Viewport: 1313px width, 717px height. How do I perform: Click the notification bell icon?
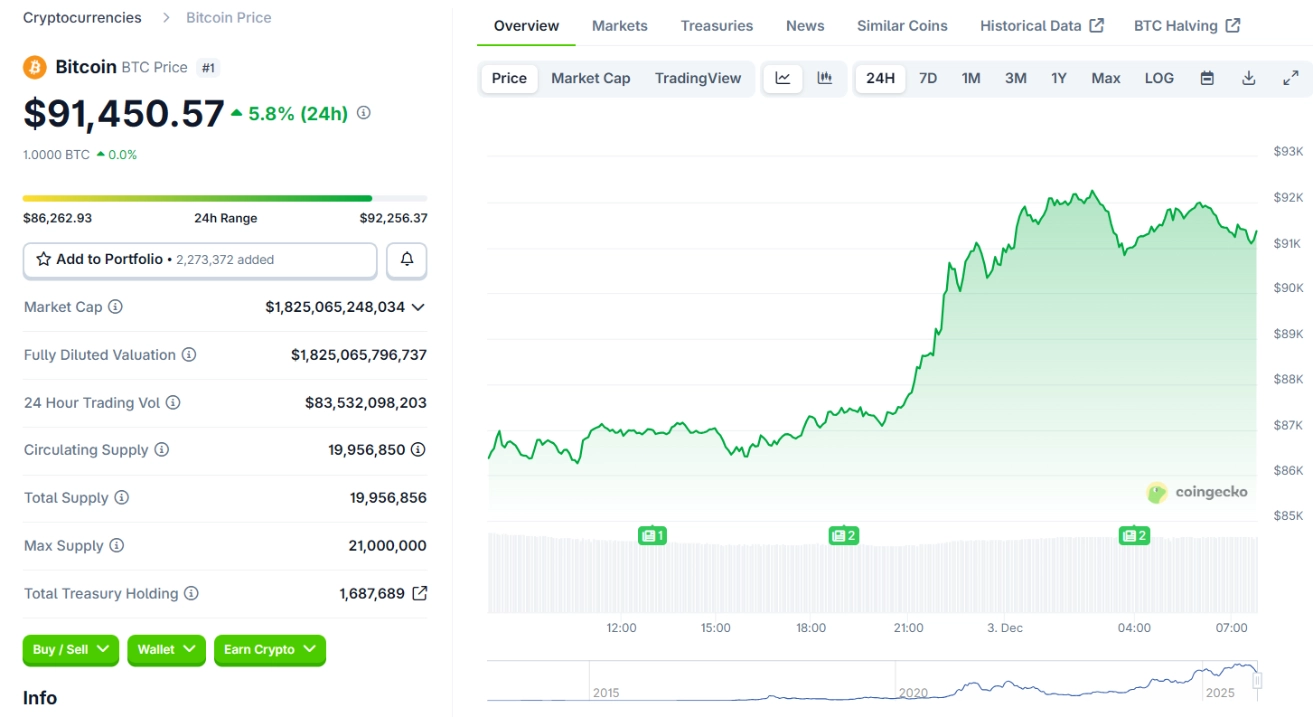(407, 259)
